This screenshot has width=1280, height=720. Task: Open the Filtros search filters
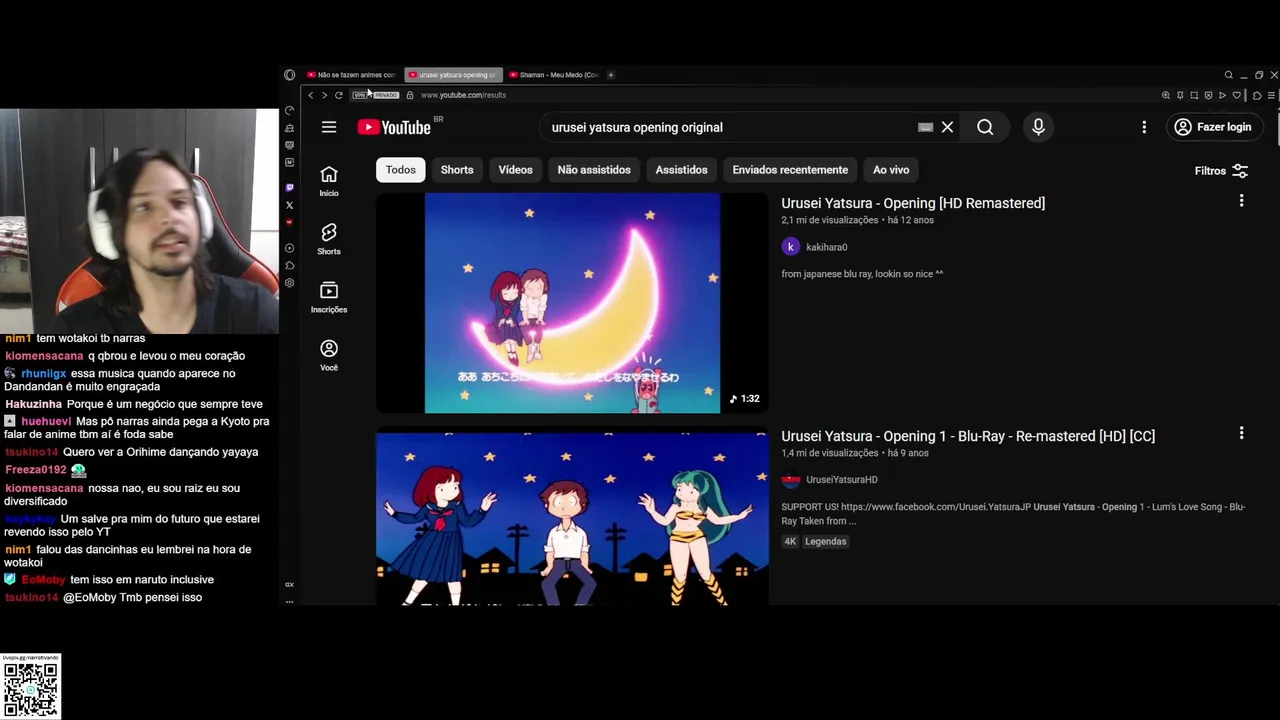[x=1221, y=171]
